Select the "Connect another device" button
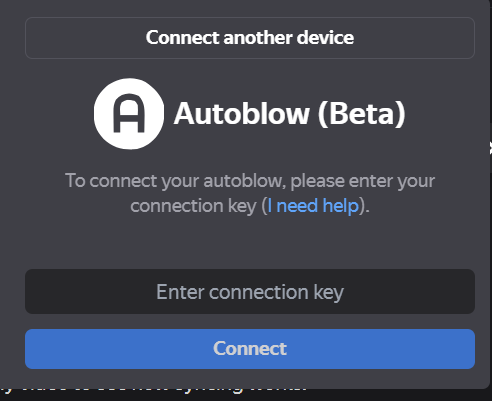 250,38
